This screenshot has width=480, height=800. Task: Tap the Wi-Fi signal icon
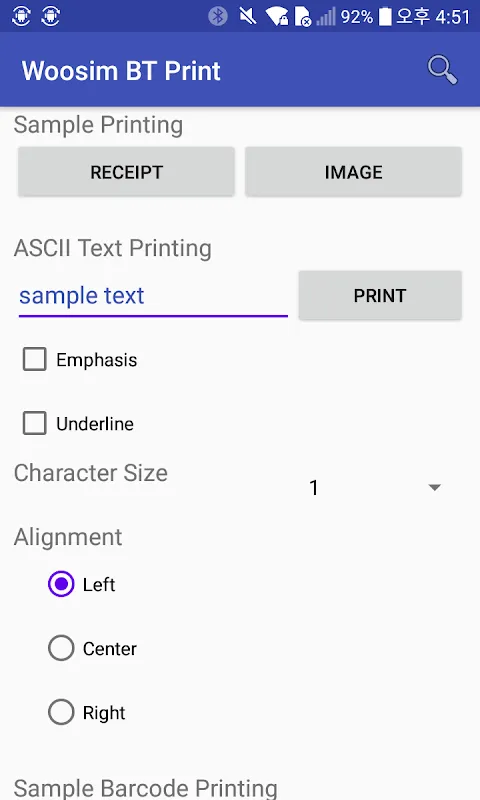[277, 16]
